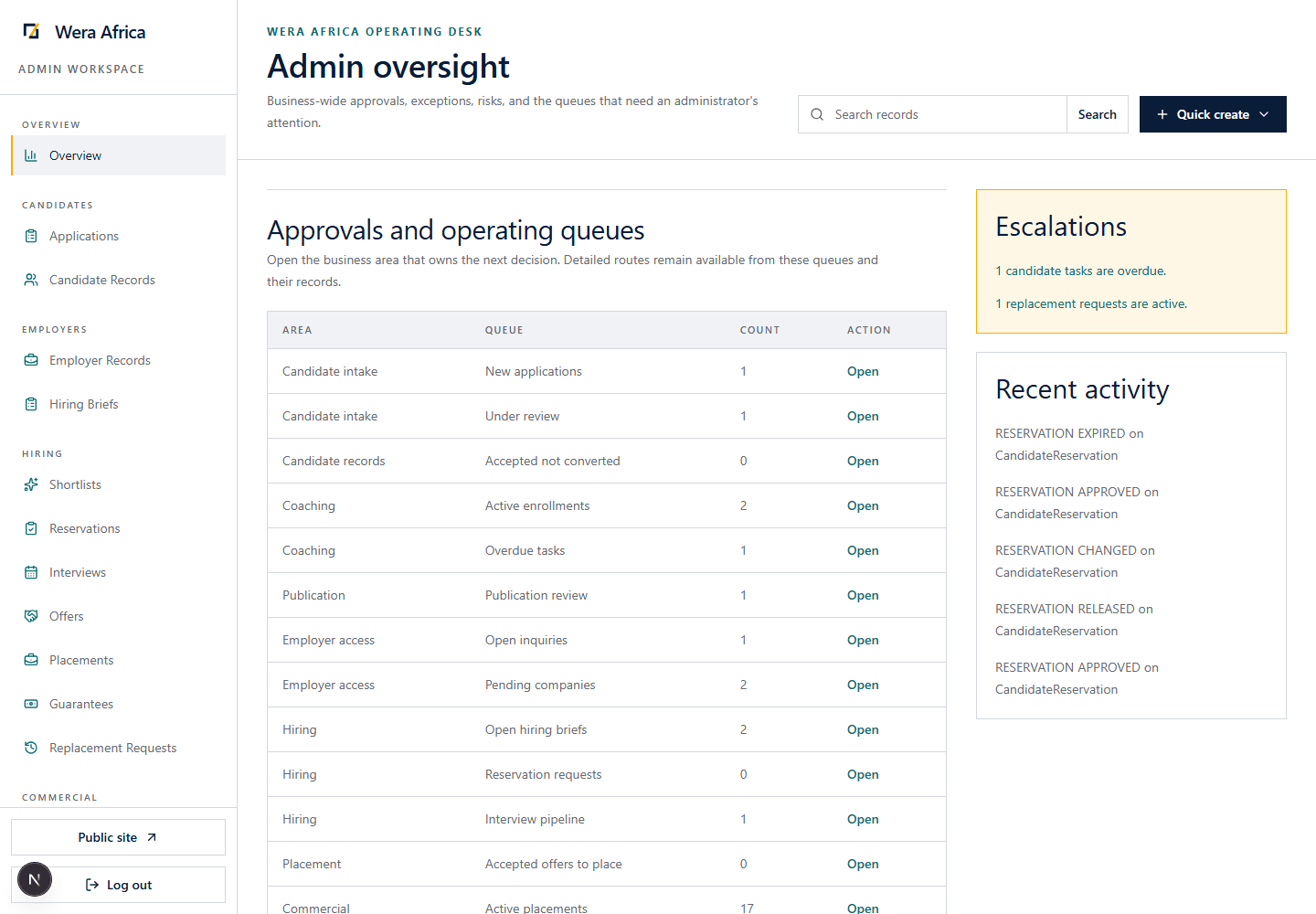Expand the Quick create dropdown

[1213, 114]
